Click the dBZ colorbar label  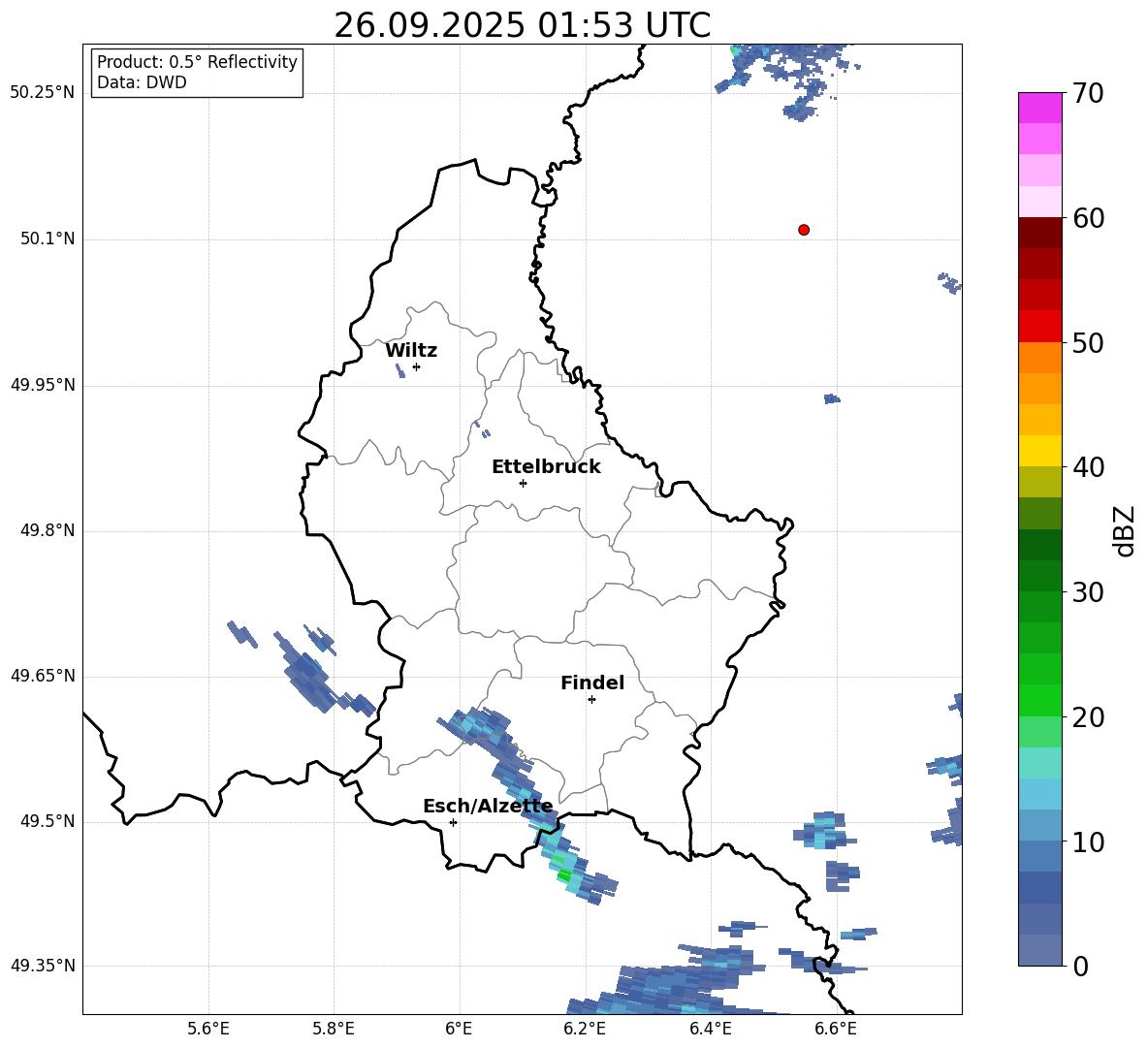click(x=1124, y=530)
